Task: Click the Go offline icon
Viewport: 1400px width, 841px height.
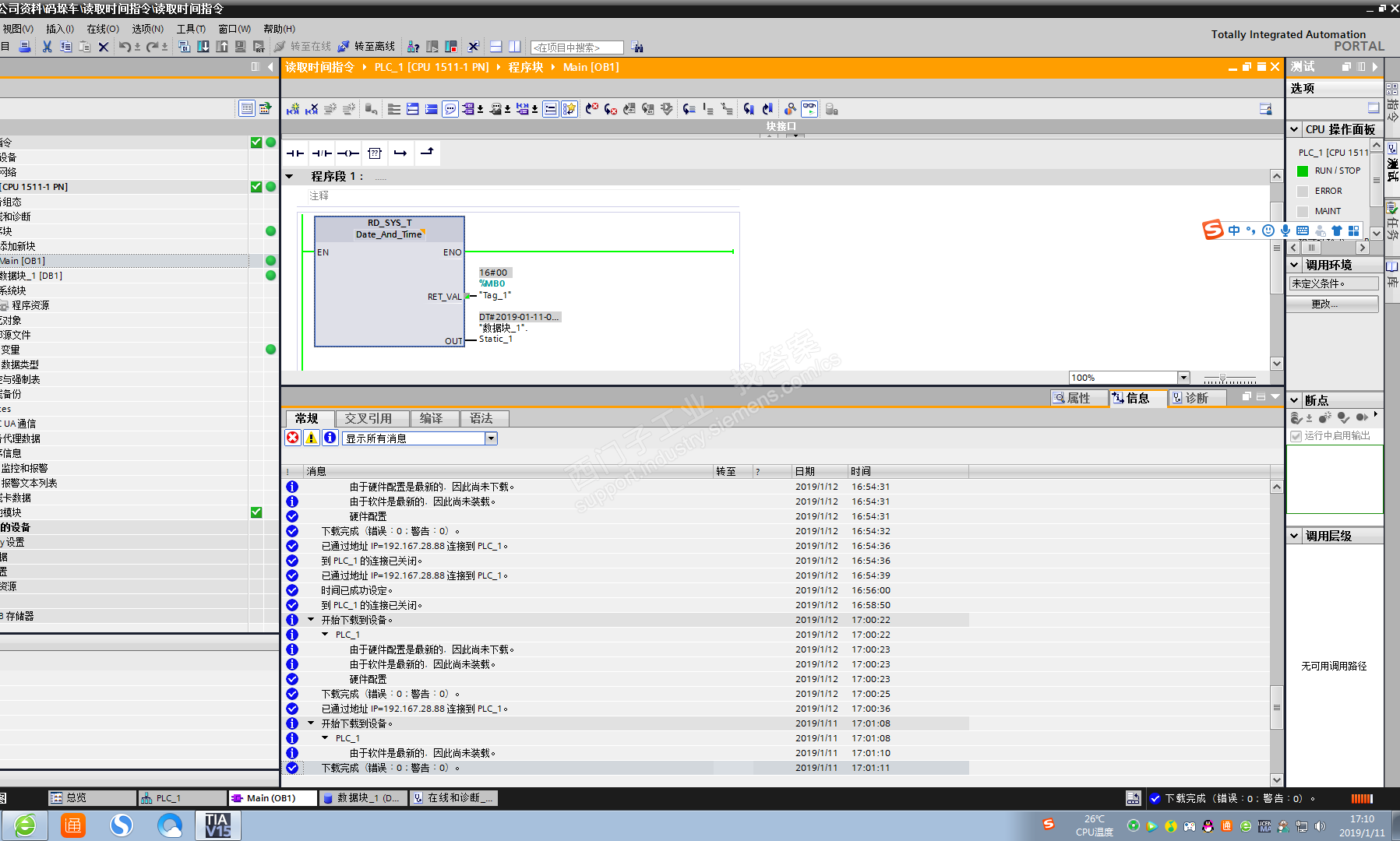Action: point(344,47)
